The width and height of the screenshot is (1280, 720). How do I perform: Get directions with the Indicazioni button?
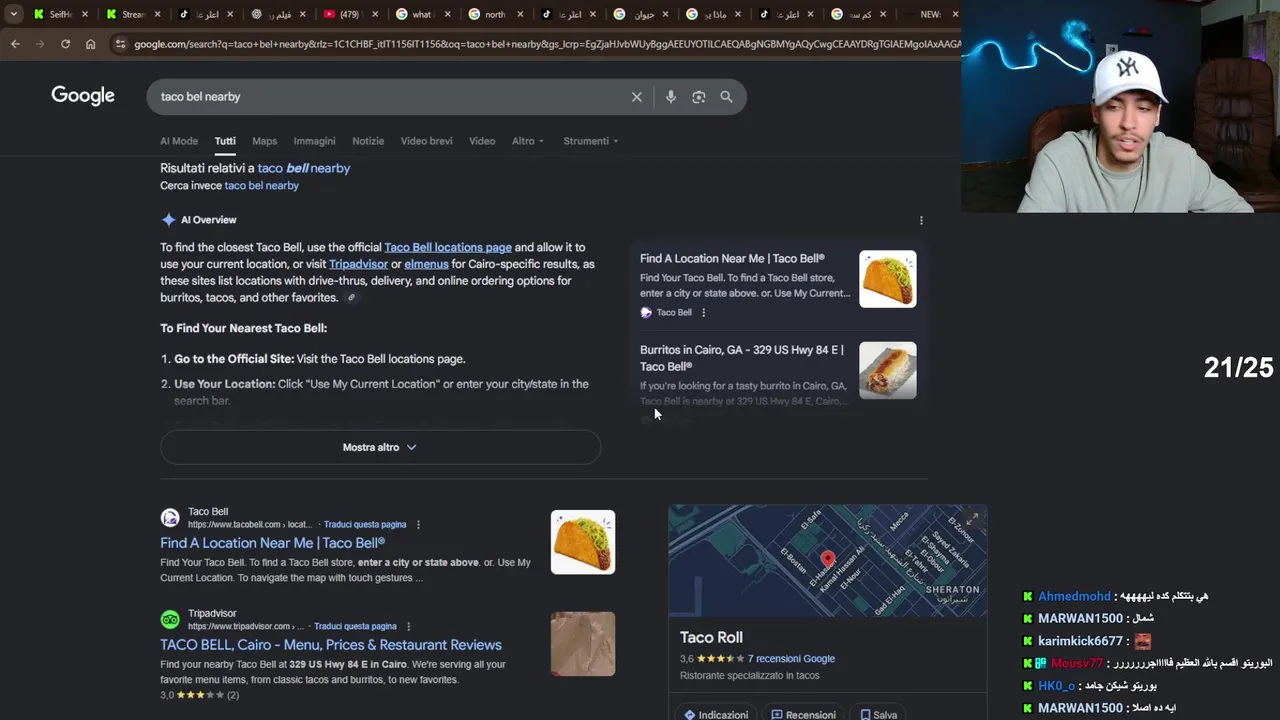click(x=716, y=715)
